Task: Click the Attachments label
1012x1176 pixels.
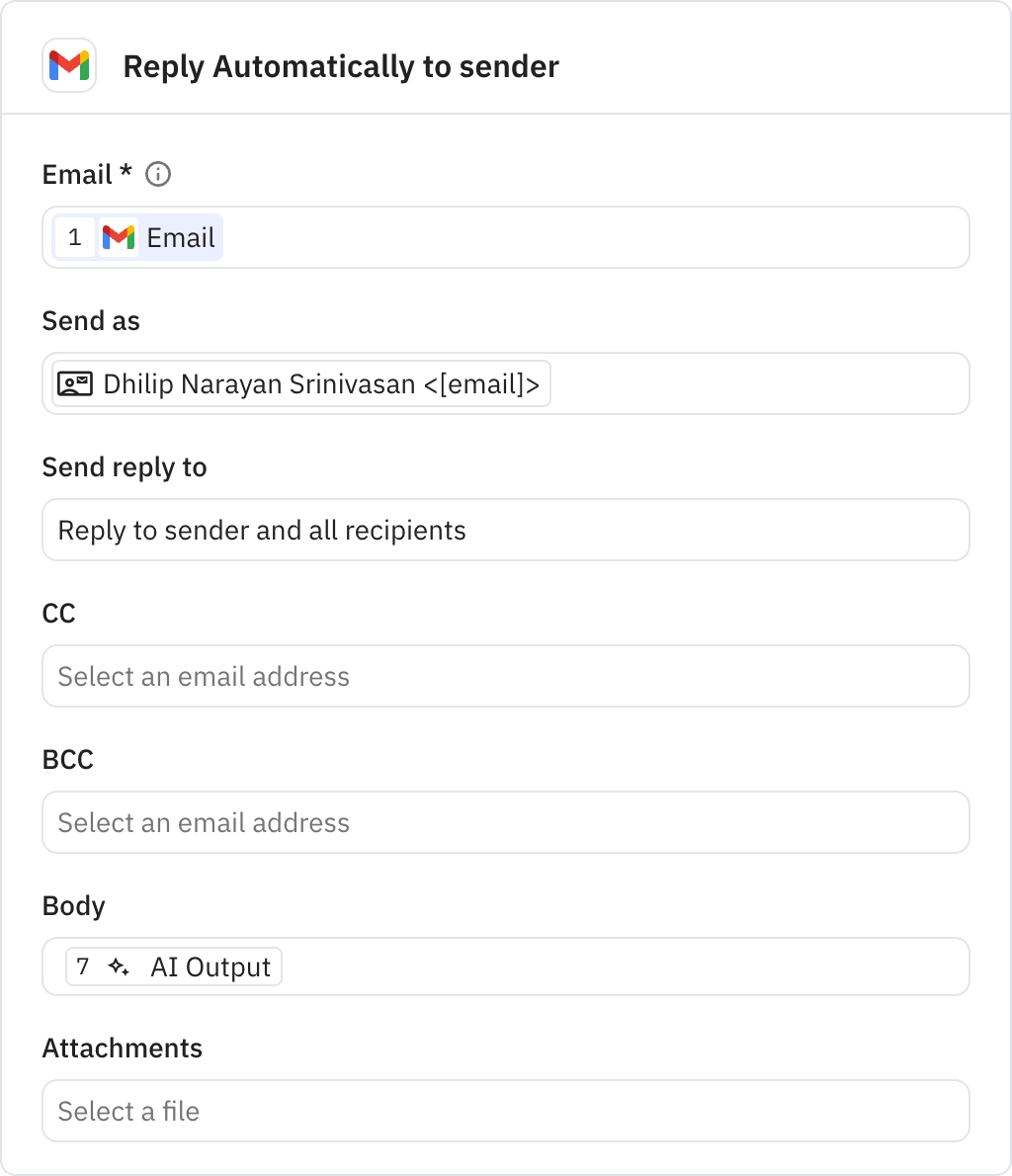Action: [123, 1049]
